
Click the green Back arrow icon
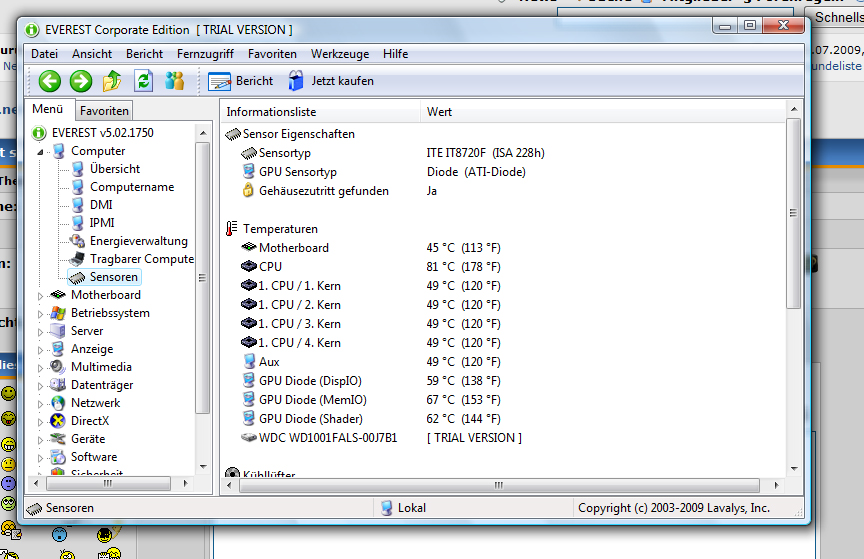point(50,81)
